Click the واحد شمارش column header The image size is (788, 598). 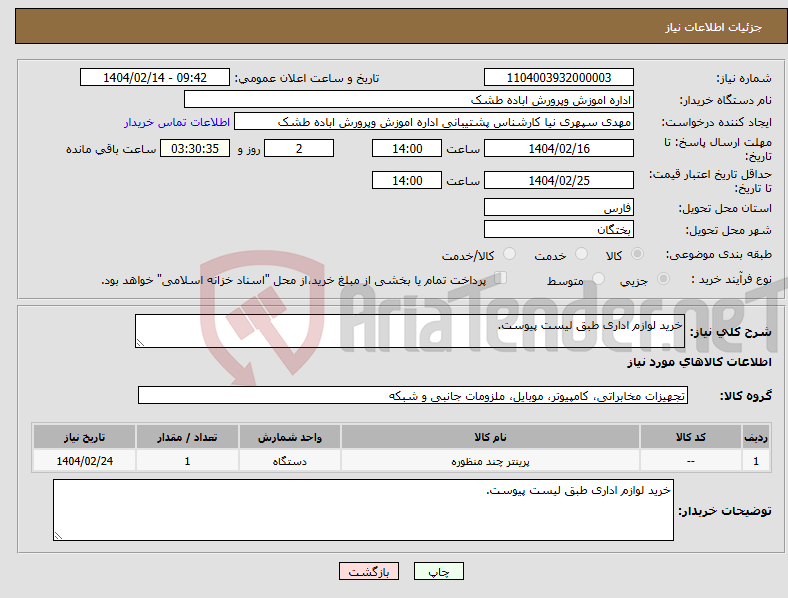click(290, 437)
